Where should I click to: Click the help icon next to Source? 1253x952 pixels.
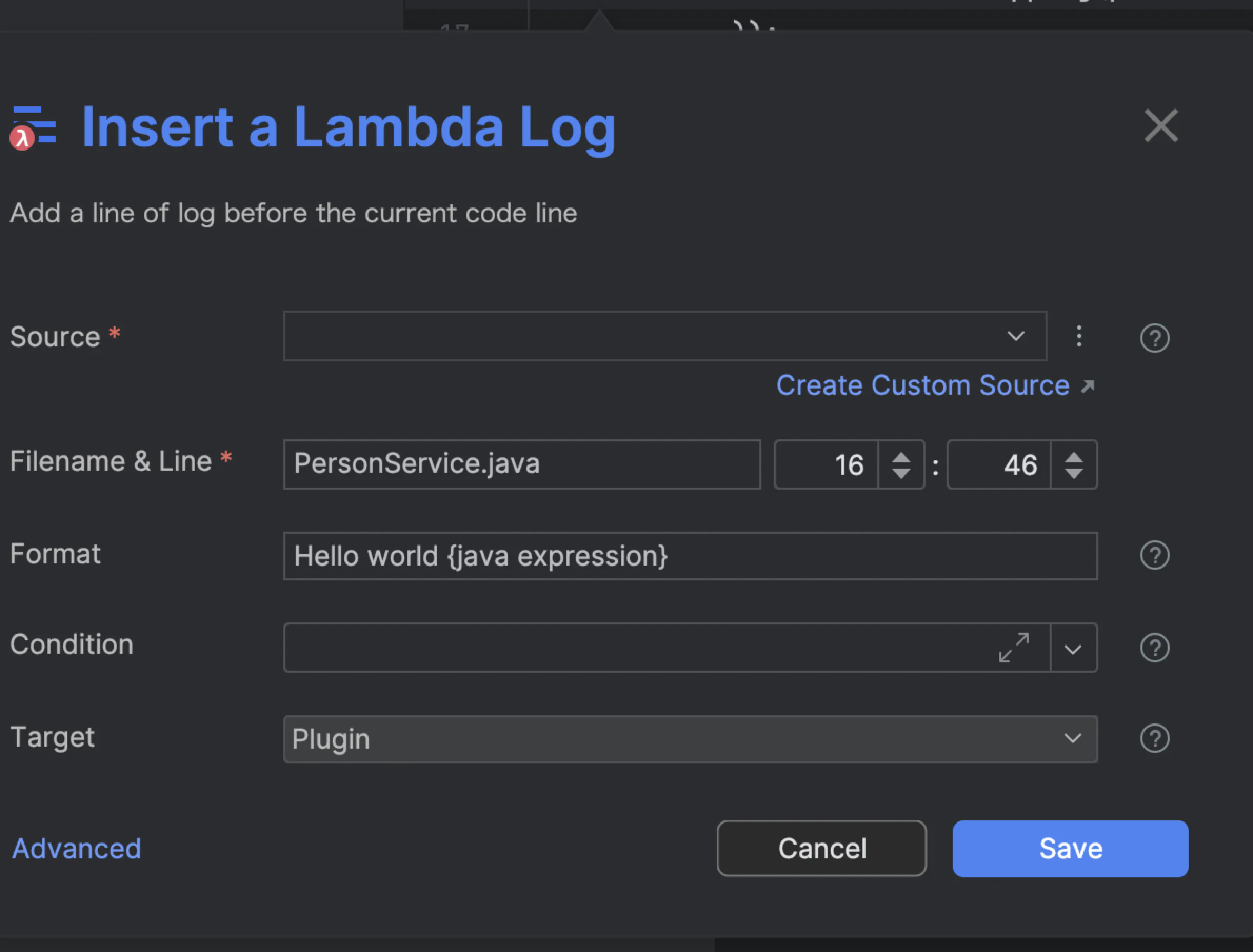pyautogui.click(x=1155, y=338)
